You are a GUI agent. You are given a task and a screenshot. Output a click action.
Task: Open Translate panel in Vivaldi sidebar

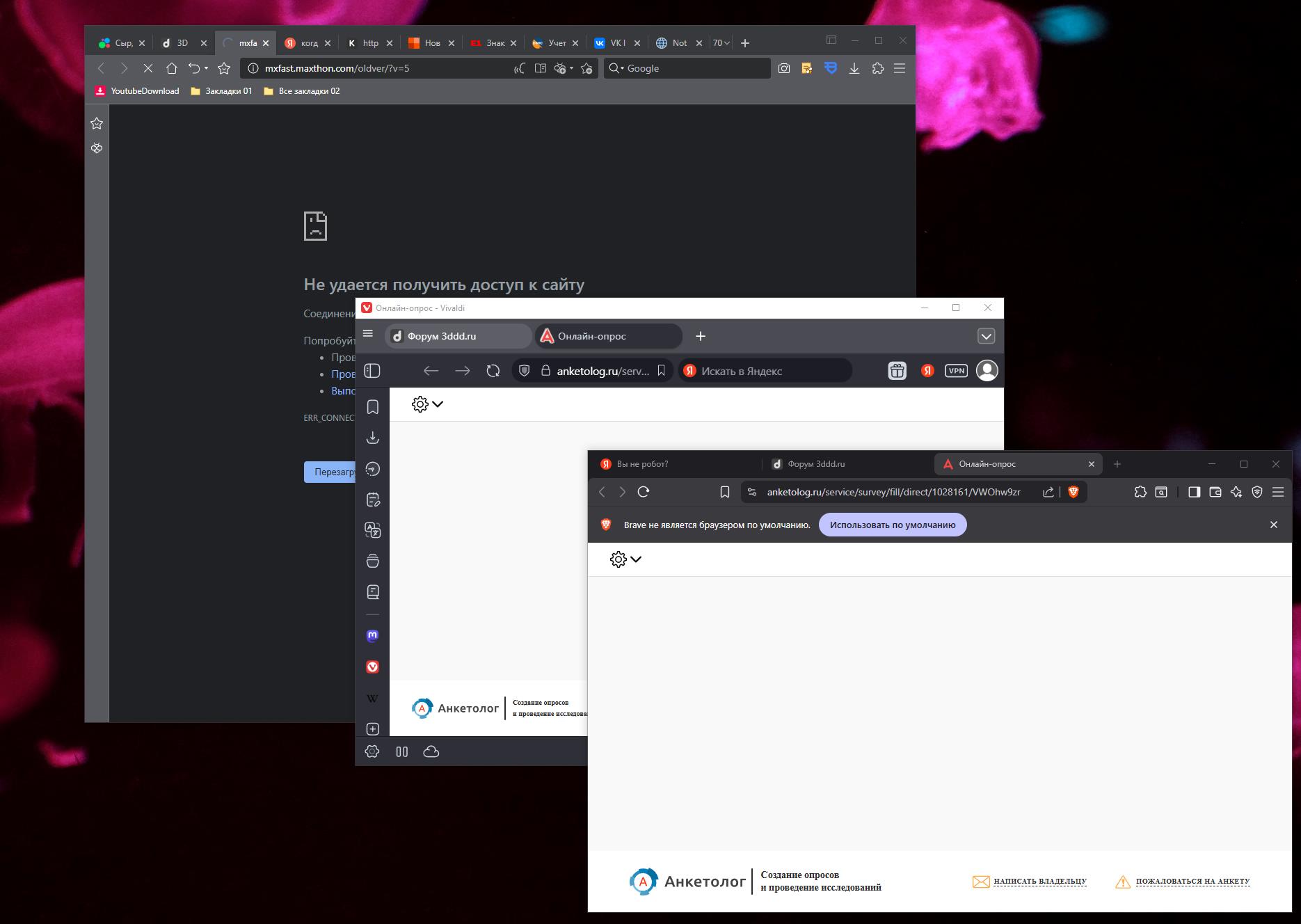pos(373,530)
